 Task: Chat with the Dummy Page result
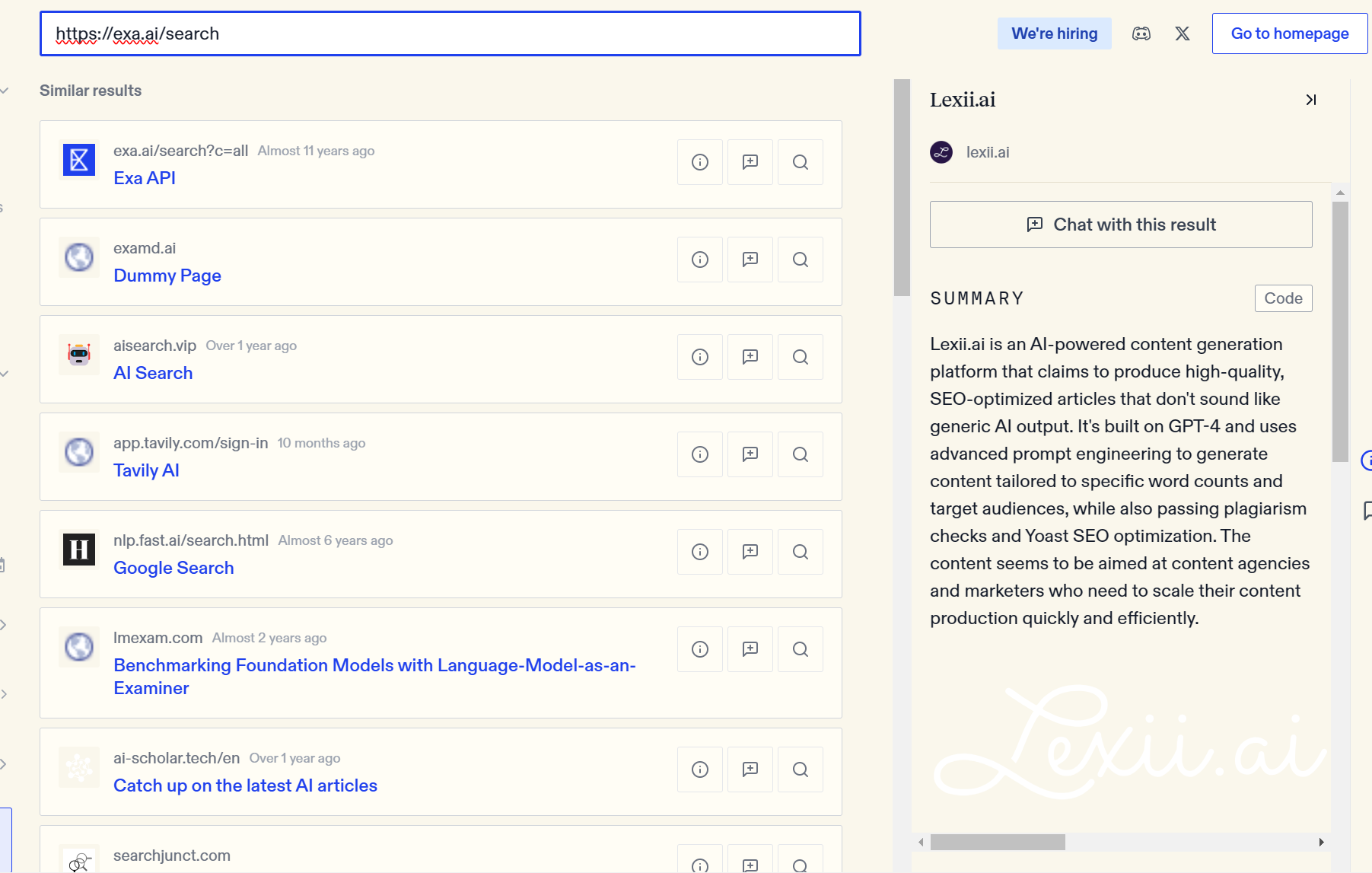(750, 260)
